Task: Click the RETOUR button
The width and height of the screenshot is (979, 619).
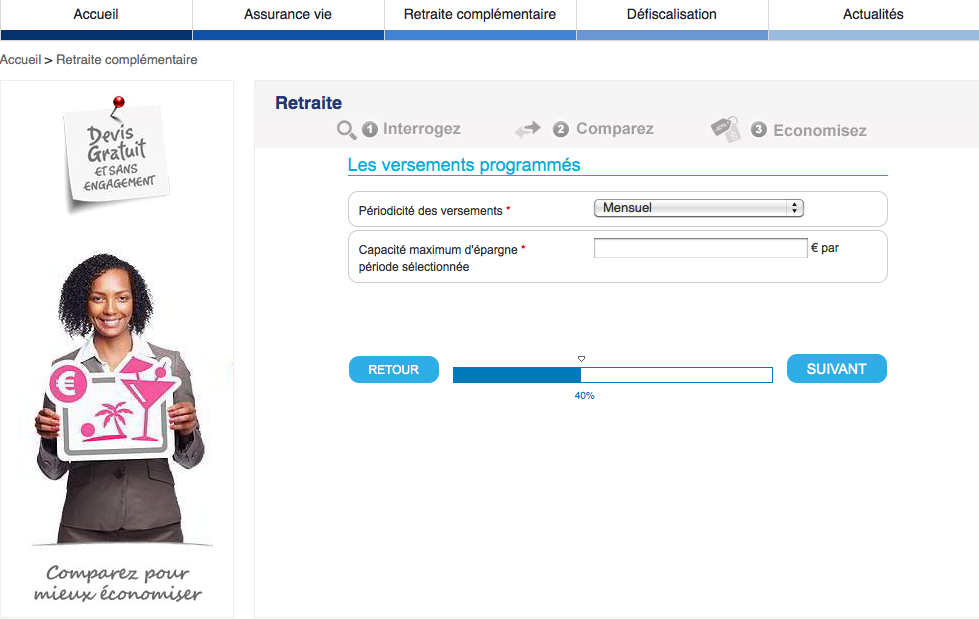Action: [394, 369]
